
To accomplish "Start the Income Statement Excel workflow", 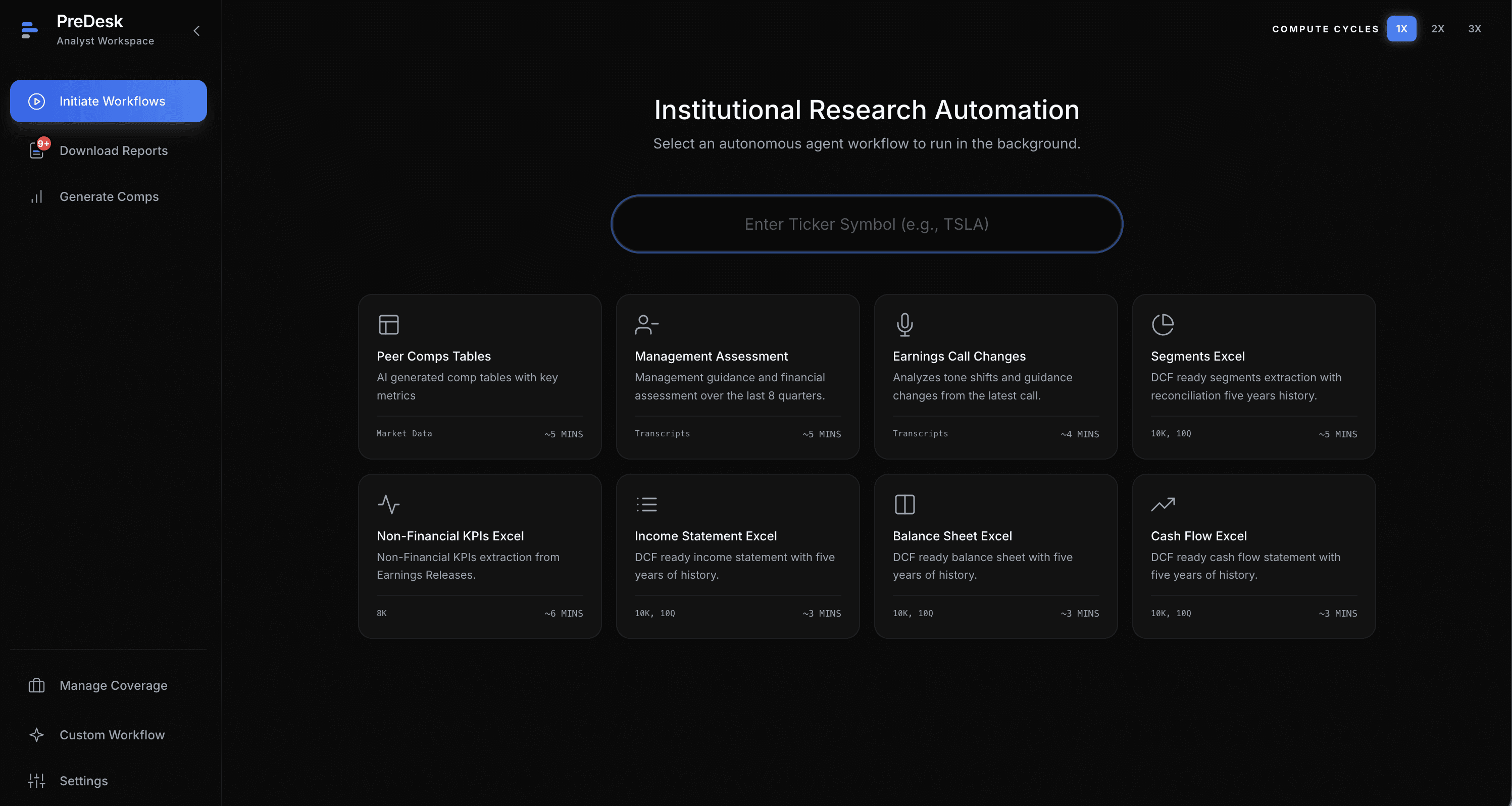I will point(737,556).
